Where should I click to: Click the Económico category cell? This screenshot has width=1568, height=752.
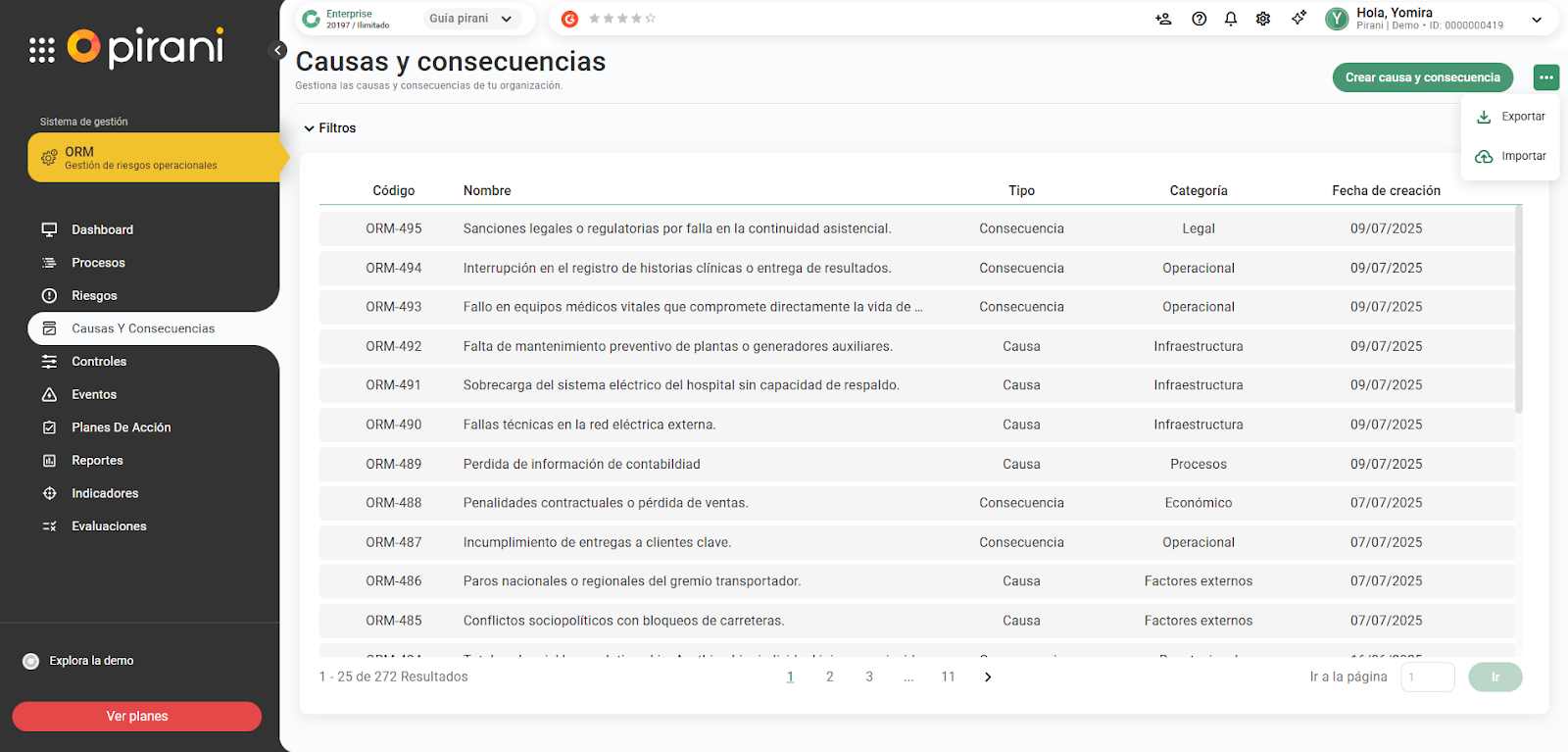click(x=1199, y=503)
